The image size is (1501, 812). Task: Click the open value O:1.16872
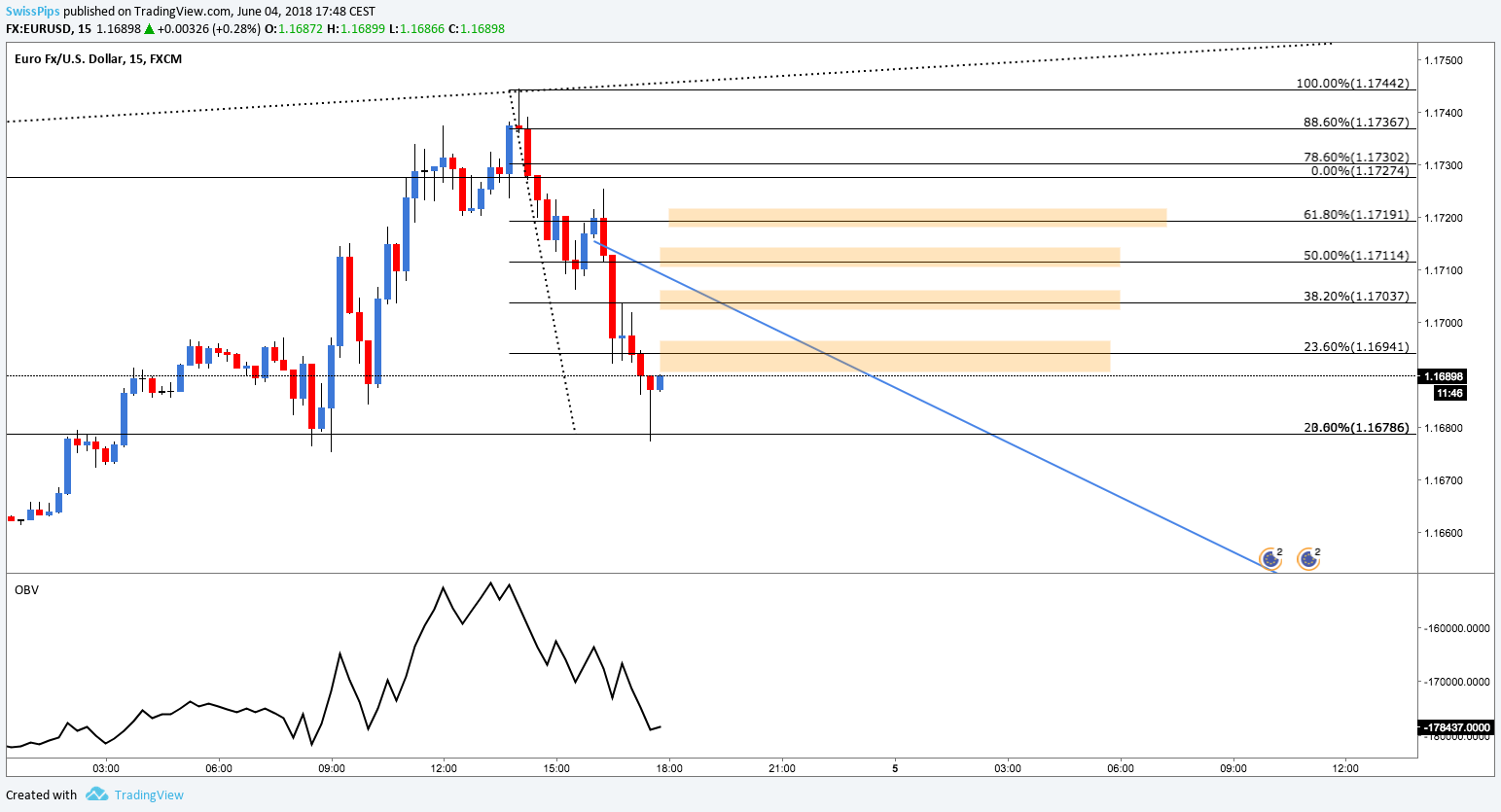(294, 29)
